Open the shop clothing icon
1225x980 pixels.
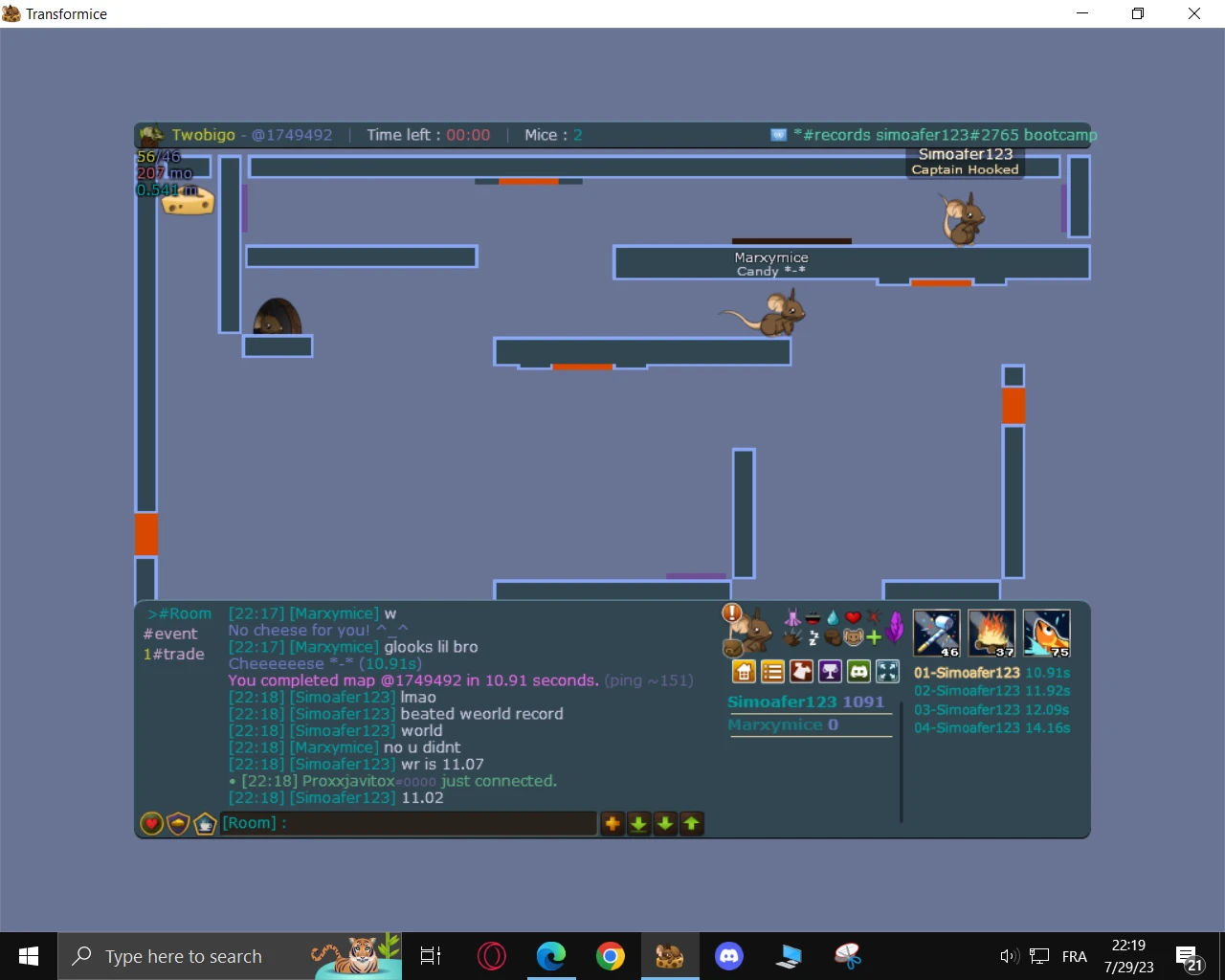click(801, 672)
